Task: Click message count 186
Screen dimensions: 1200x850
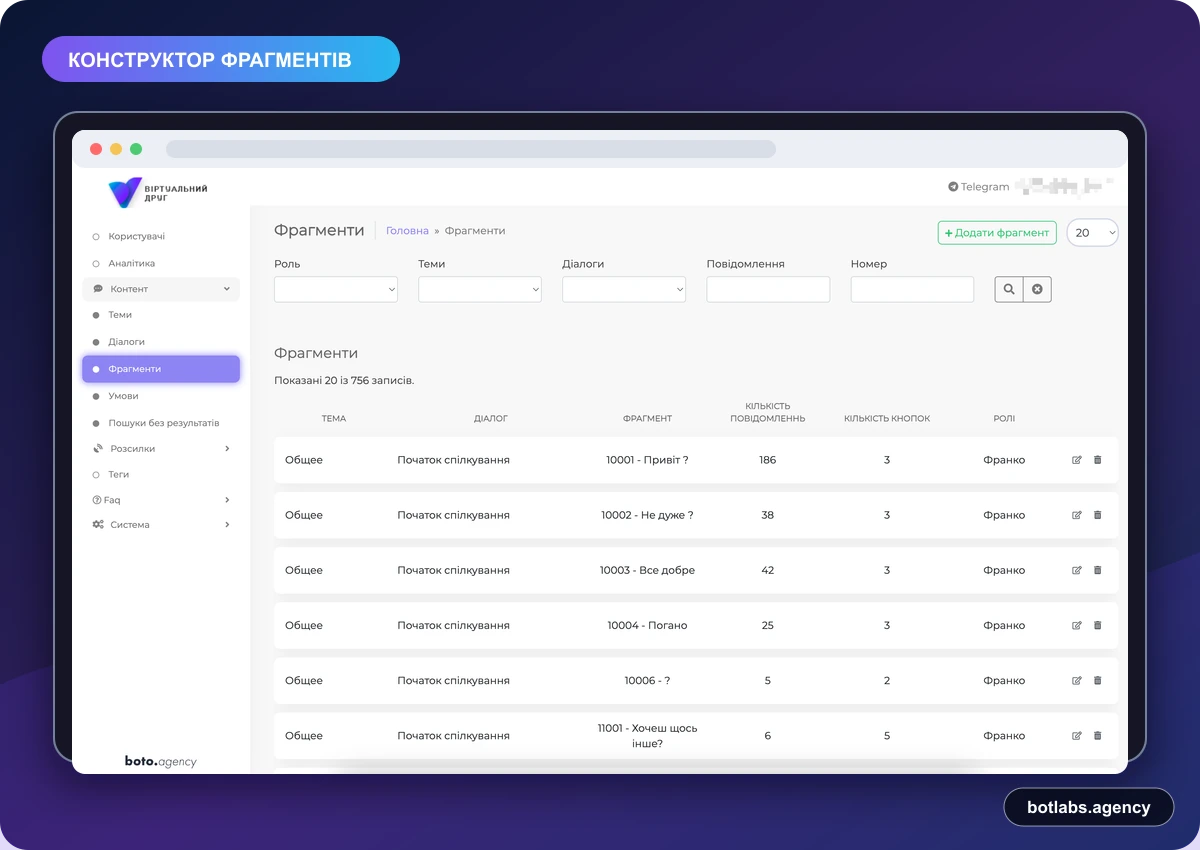Action: (768, 460)
